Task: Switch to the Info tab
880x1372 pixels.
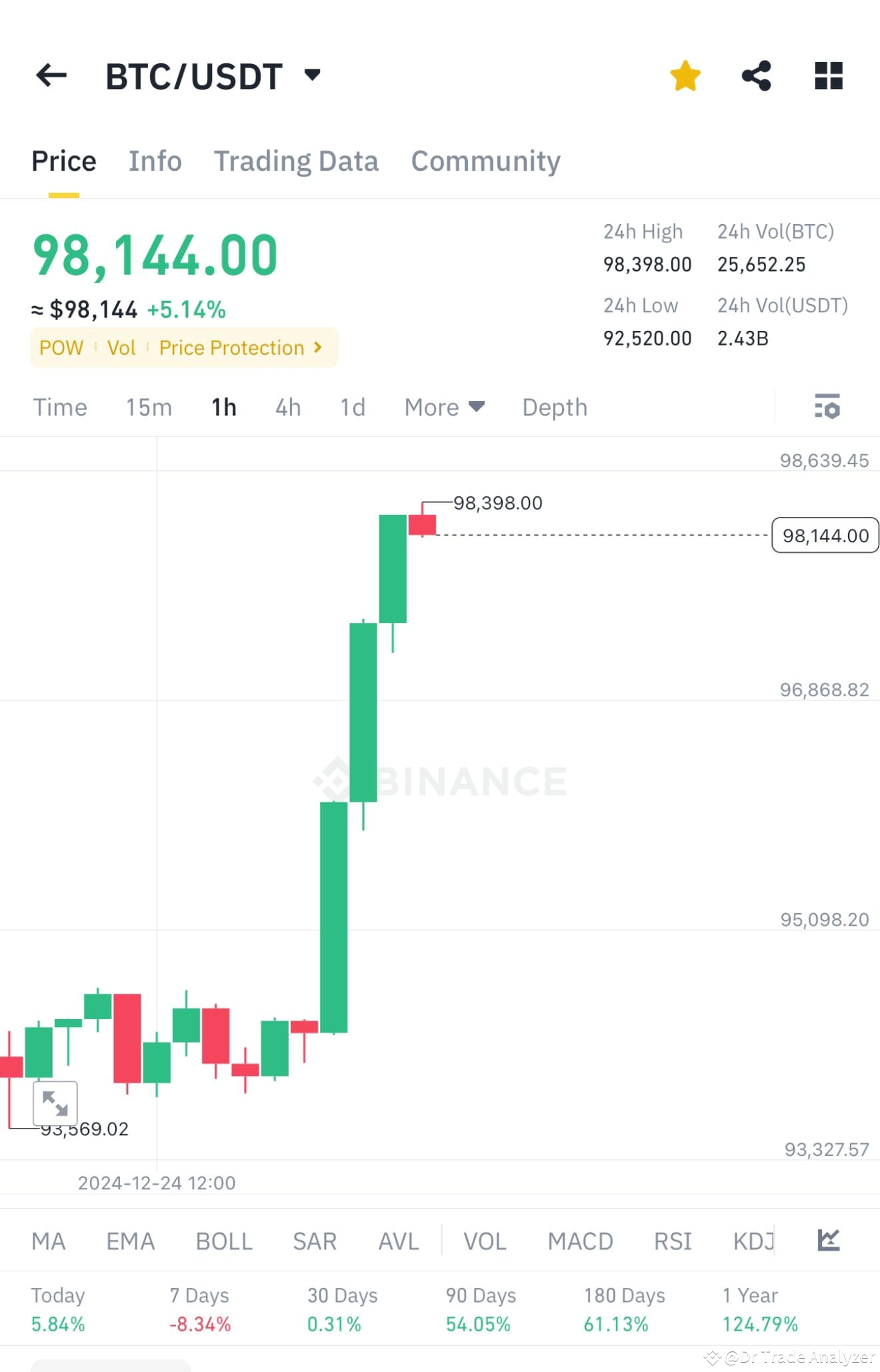Action: [x=155, y=161]
